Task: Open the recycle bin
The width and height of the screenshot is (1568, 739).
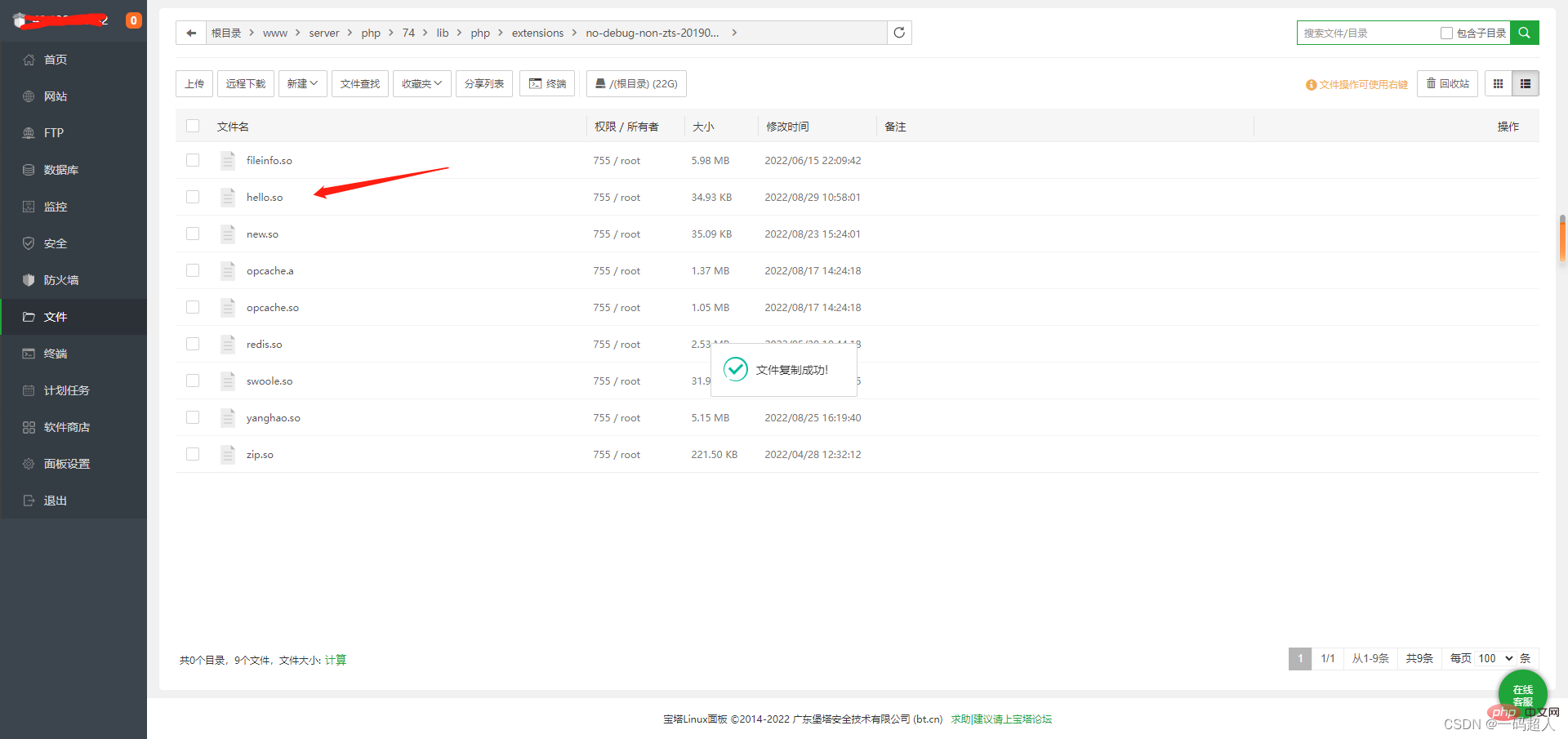Action: coord(1447,83)
